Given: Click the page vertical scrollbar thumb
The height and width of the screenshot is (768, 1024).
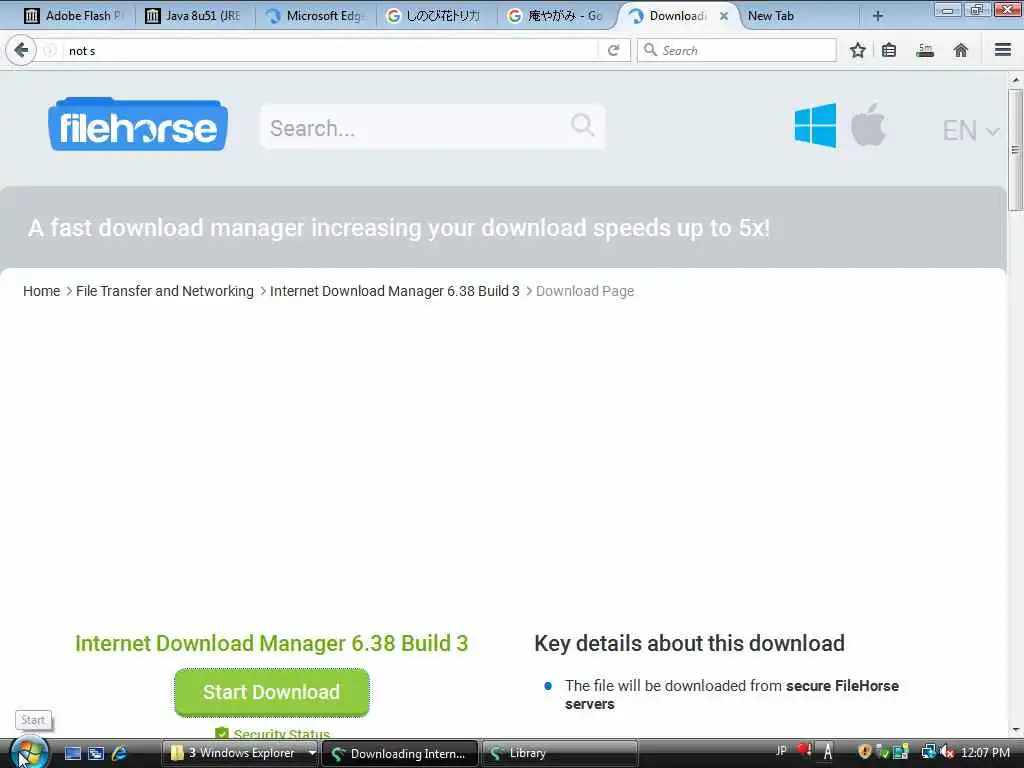Looking at the screenshot, I should pos(1015,150).
